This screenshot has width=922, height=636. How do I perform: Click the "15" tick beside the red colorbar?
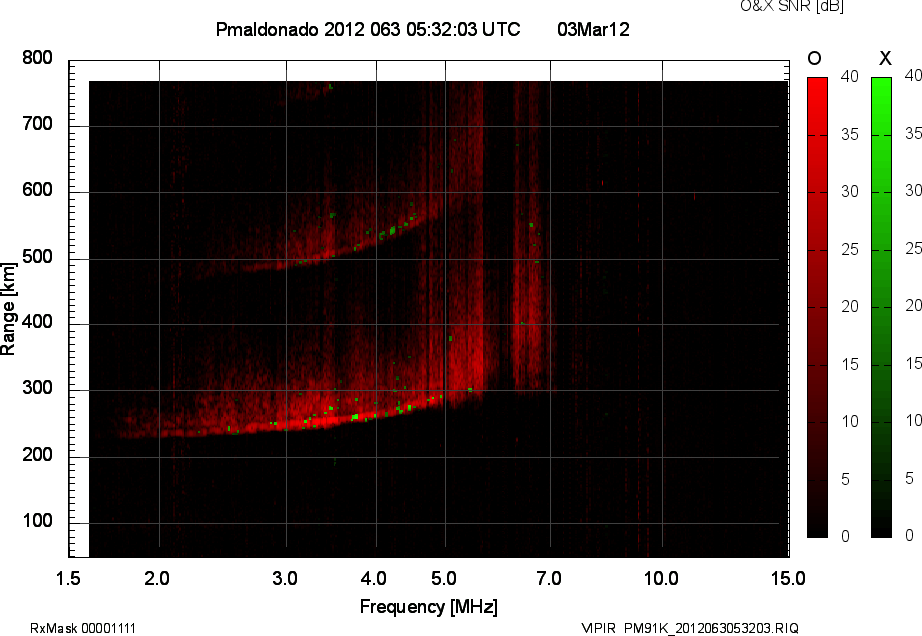click(x=850, y=364)
